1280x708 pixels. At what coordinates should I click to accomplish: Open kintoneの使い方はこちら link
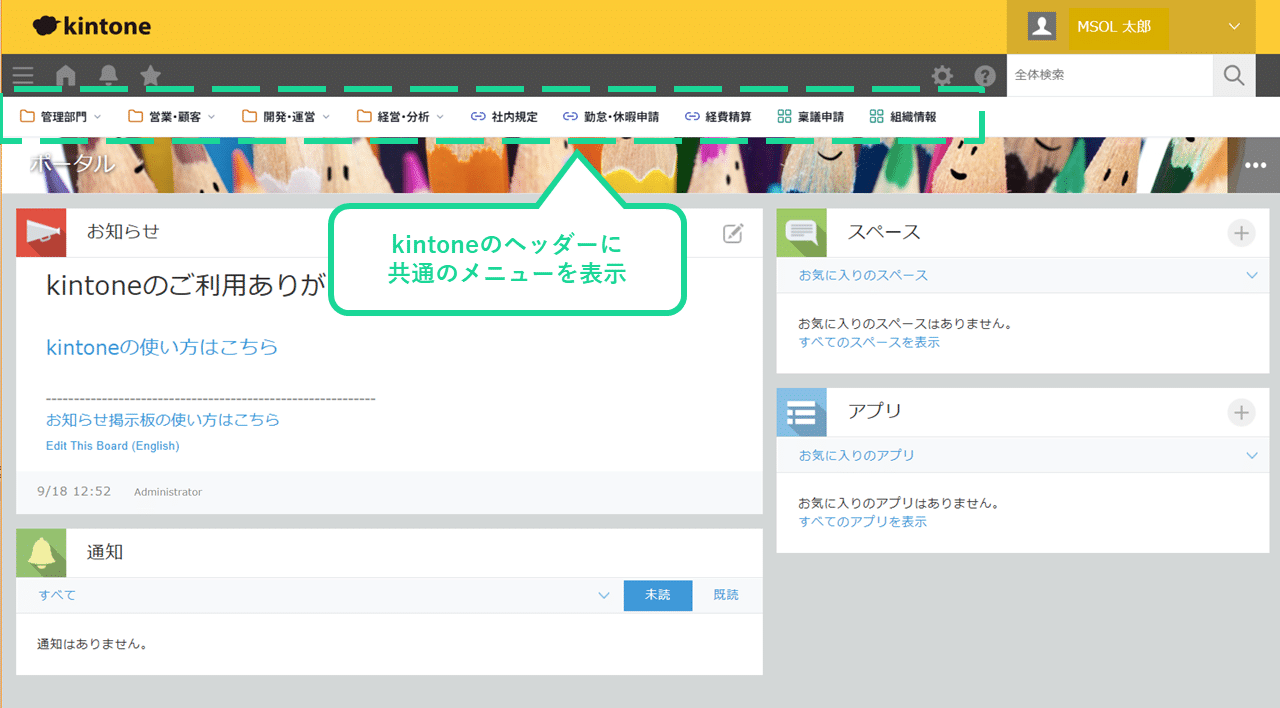click(x=162, y=347)
